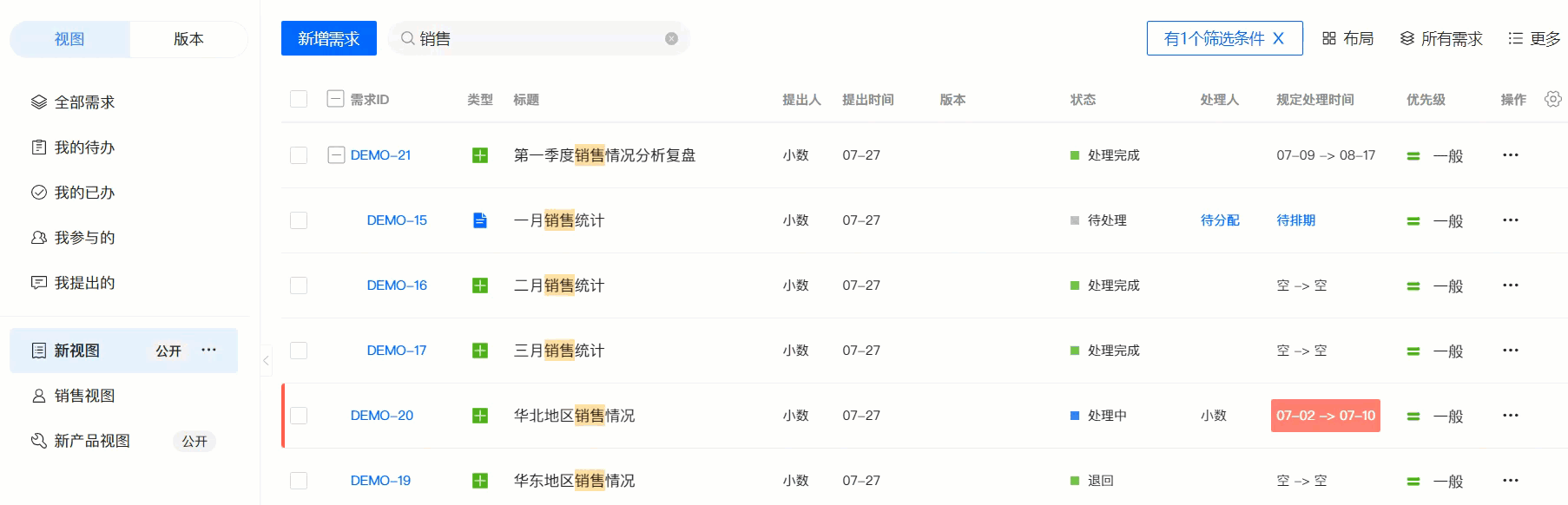Screen dimensions: 1568x505
Task: Click the more-options dots for DEMO-21
Action: click(x=1511, y=155)
